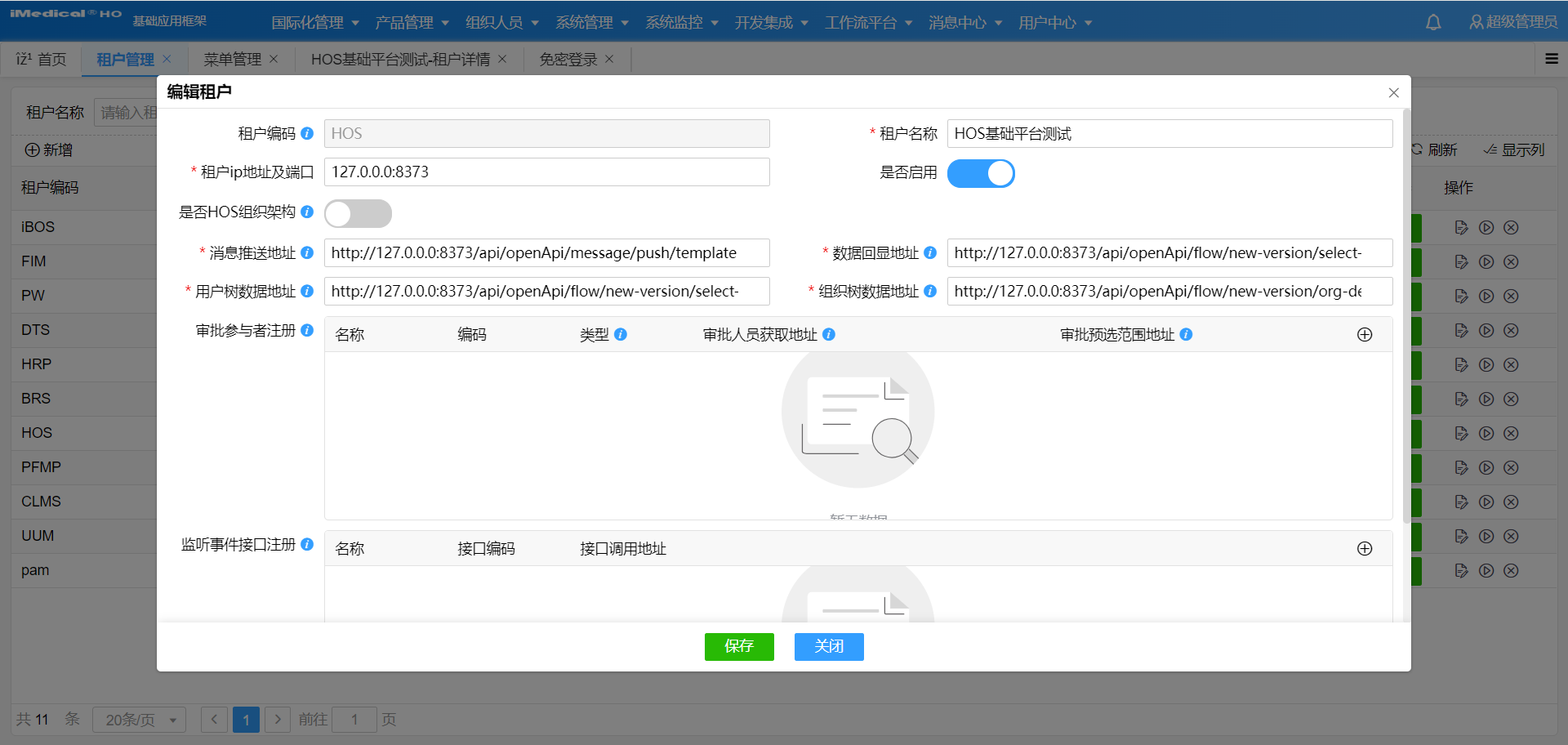This screenshot has height=745, width=1568.
Task: Expand the 消息中心 menu
Action: click(965, 22)
